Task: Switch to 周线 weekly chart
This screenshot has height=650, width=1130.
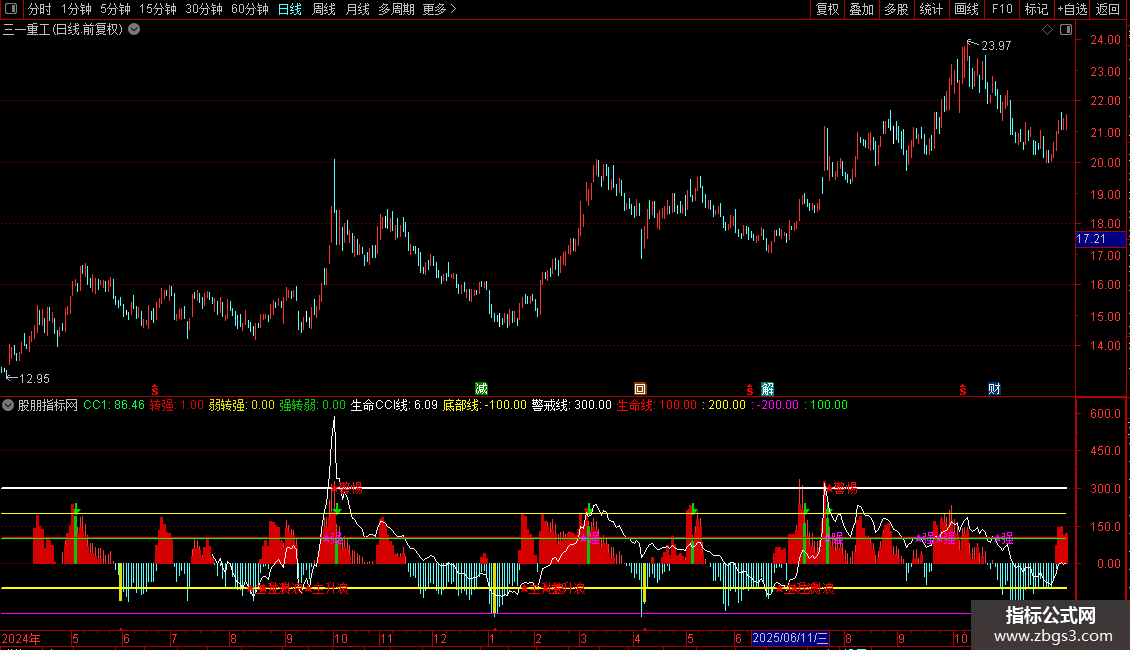Action: pos(324,9)
